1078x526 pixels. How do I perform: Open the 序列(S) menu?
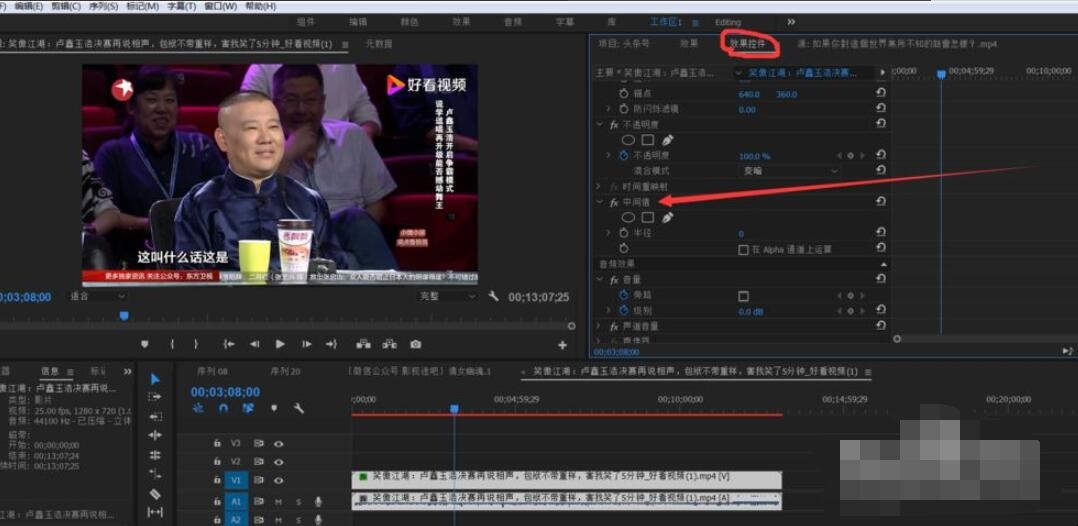103,6
